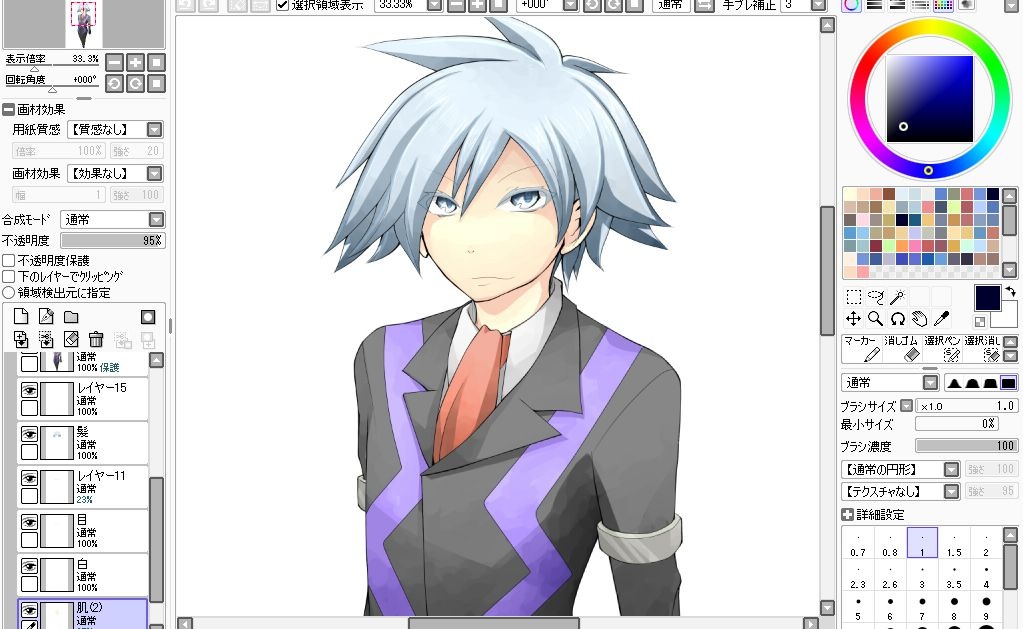The height and width of the screenshot is (629, 1023).
Task: Click the 最小サイズ minimum size field
Action: pos(956,424)
